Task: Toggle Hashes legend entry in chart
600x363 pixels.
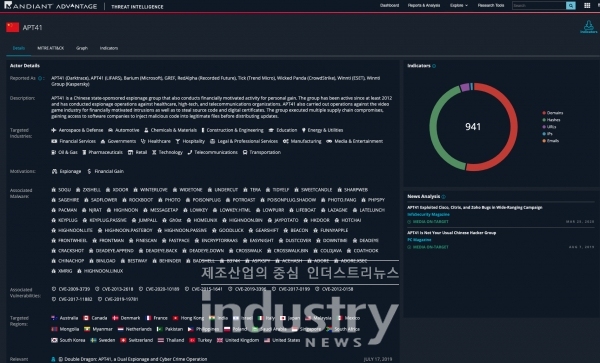Action: pos(551,120)
